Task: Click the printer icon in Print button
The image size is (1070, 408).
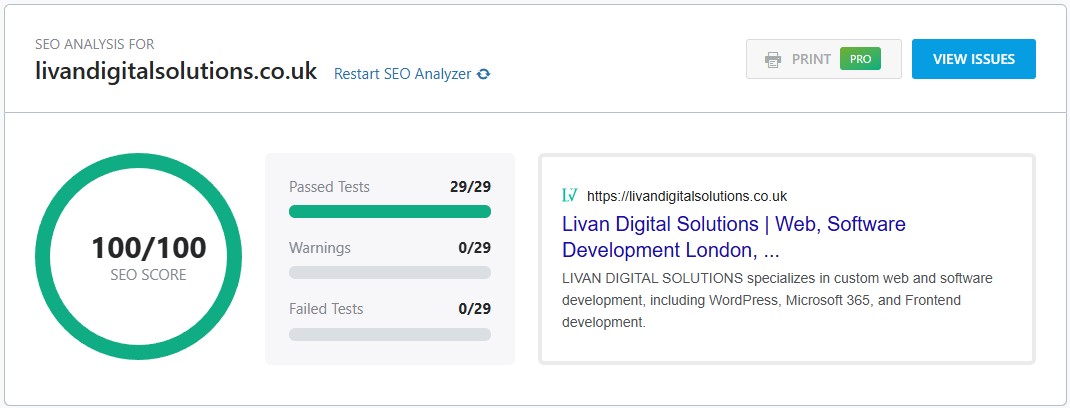Action: tap(773, 60)
